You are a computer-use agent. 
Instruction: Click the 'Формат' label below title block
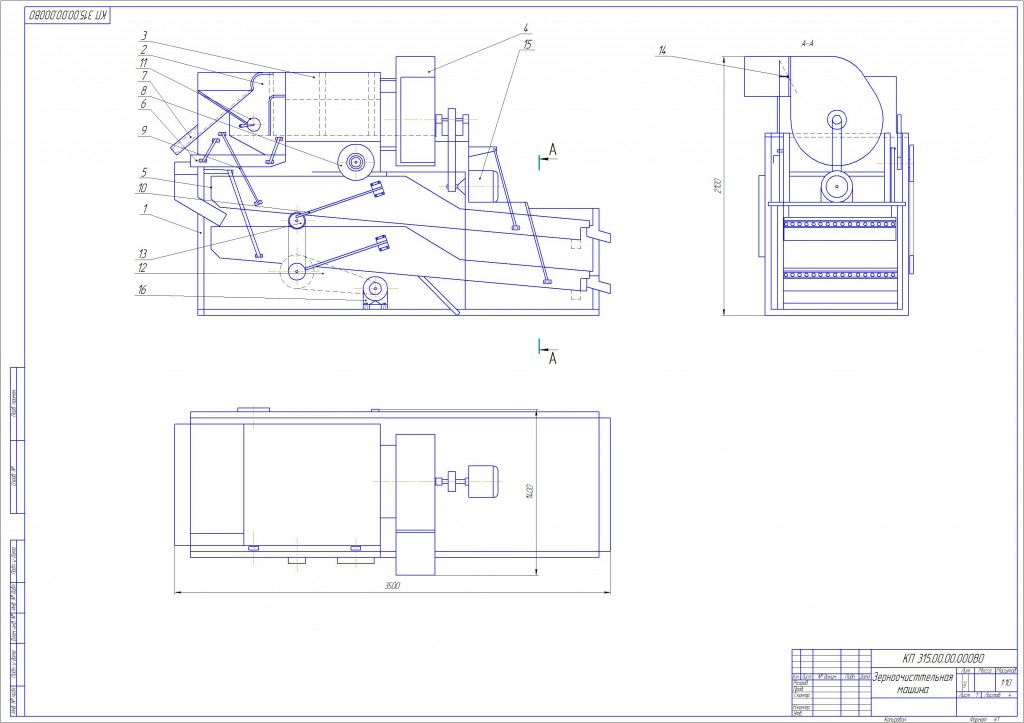(x=978, y=720)
